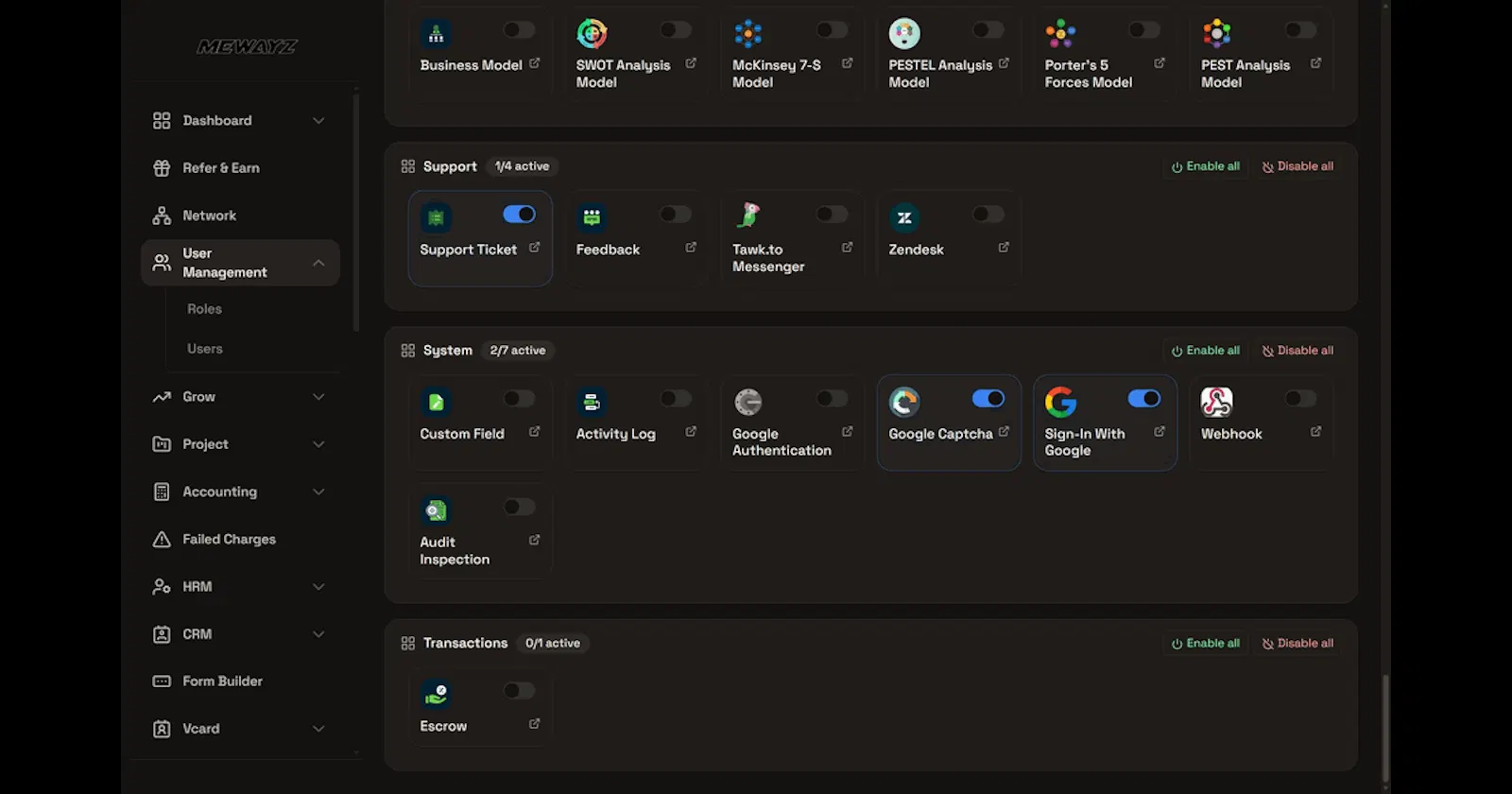Click the MEWAYZ logo
The height and width of the screenshot is (794, 1512).
tap(247, 46)
